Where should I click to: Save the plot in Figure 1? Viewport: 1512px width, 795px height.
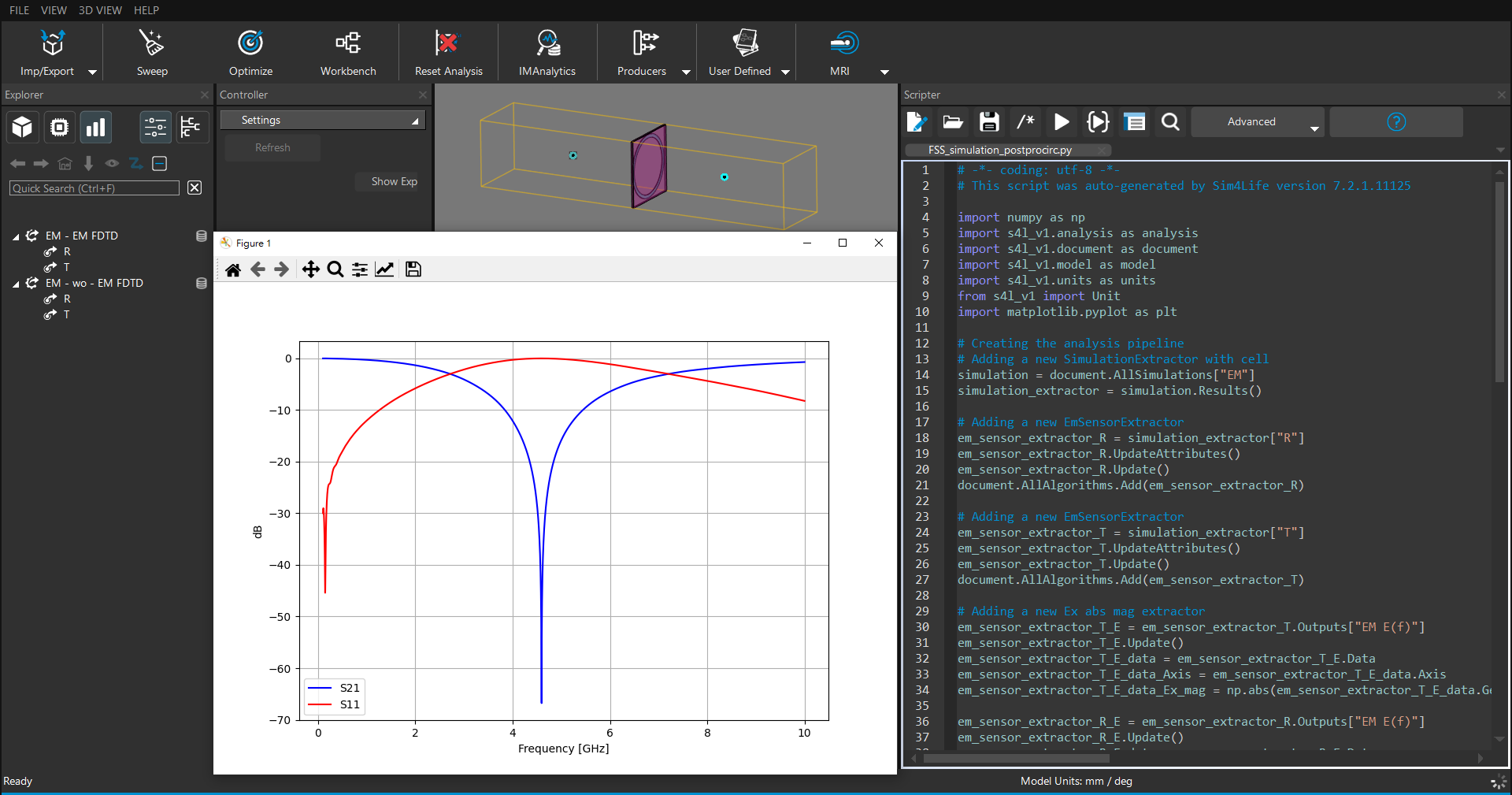tap(413, 269)
